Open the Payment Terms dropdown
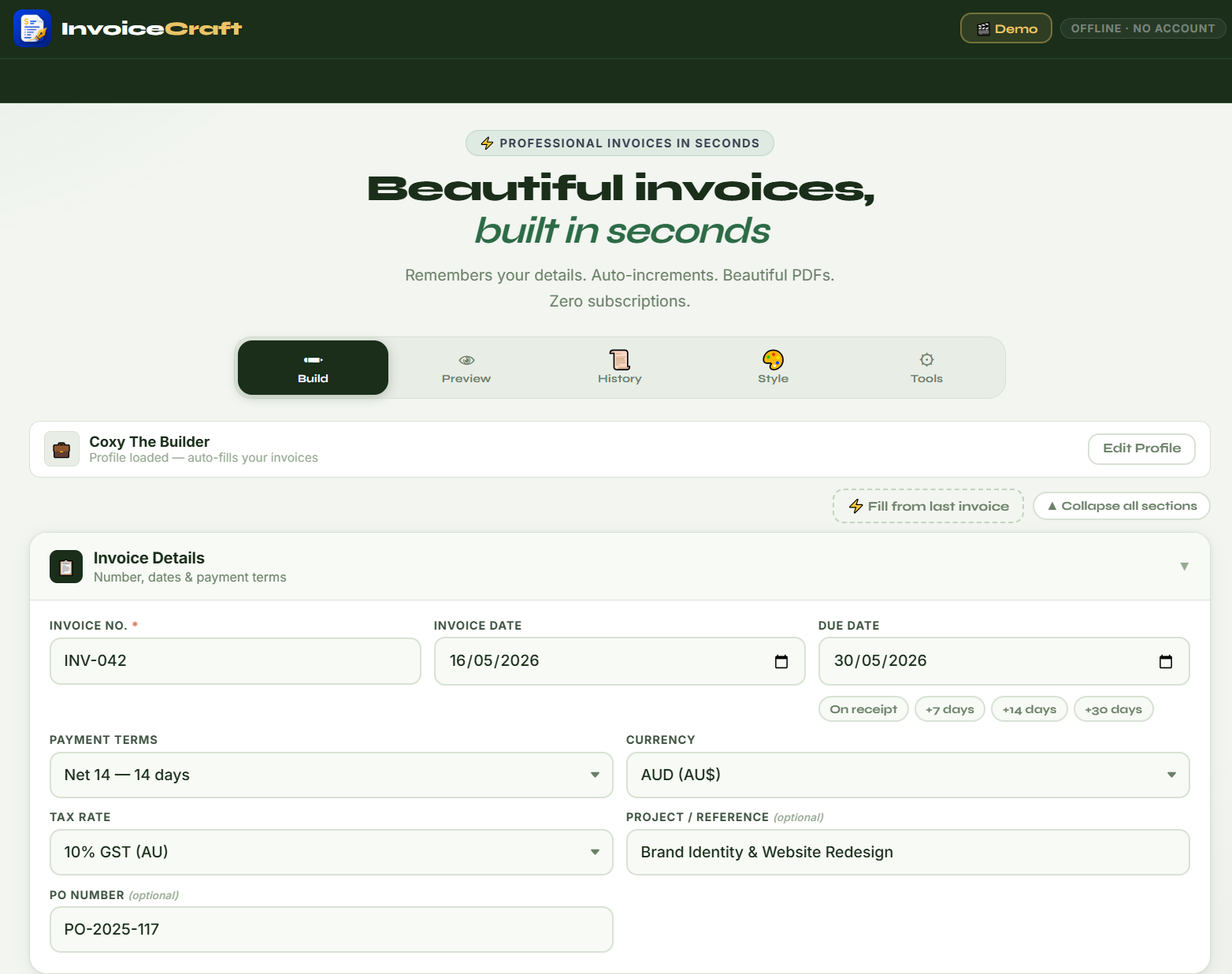The image size is (1232, 974). [x=331, y=775]
